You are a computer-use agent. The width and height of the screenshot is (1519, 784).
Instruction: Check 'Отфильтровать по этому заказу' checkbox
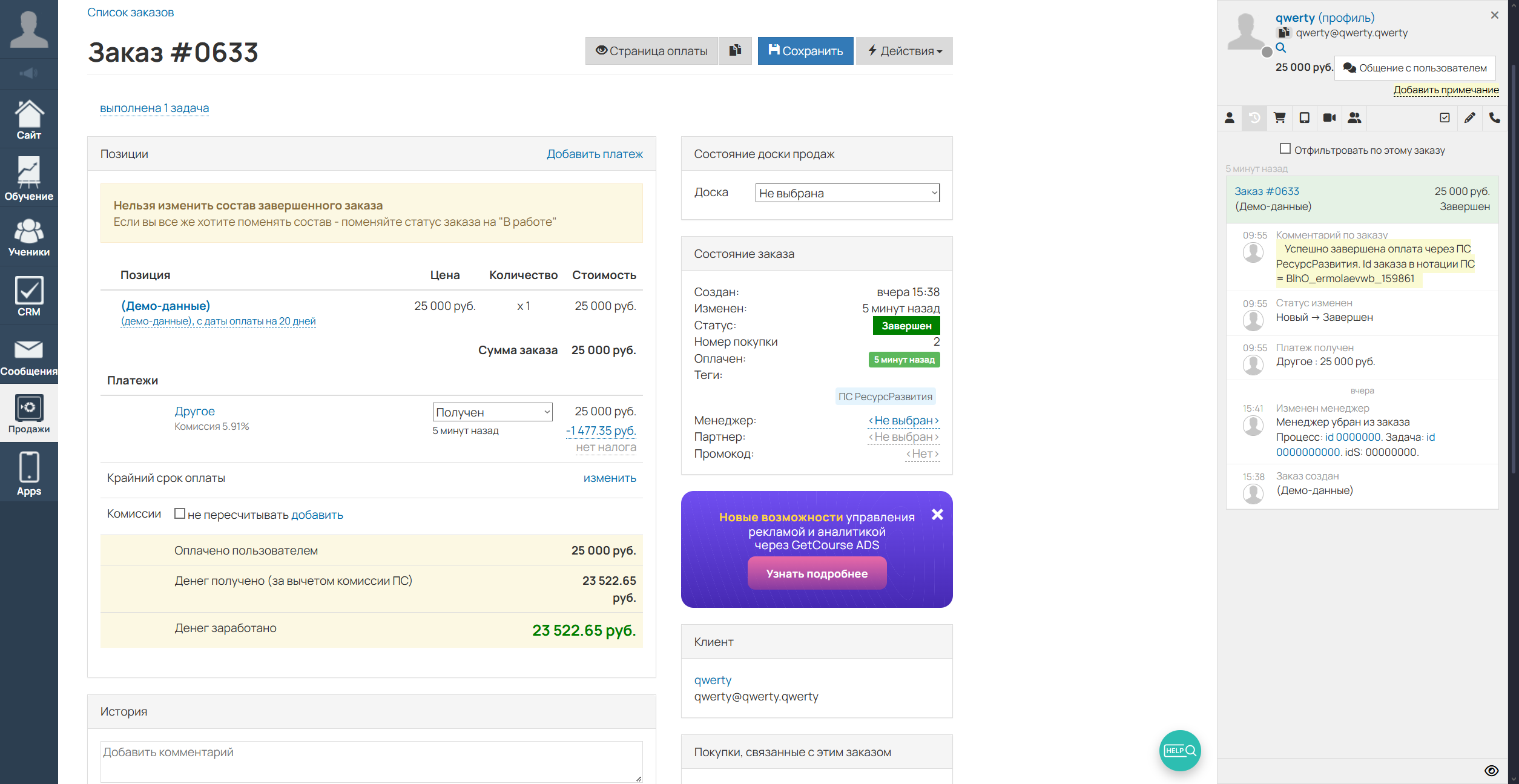click(1285, 149)
